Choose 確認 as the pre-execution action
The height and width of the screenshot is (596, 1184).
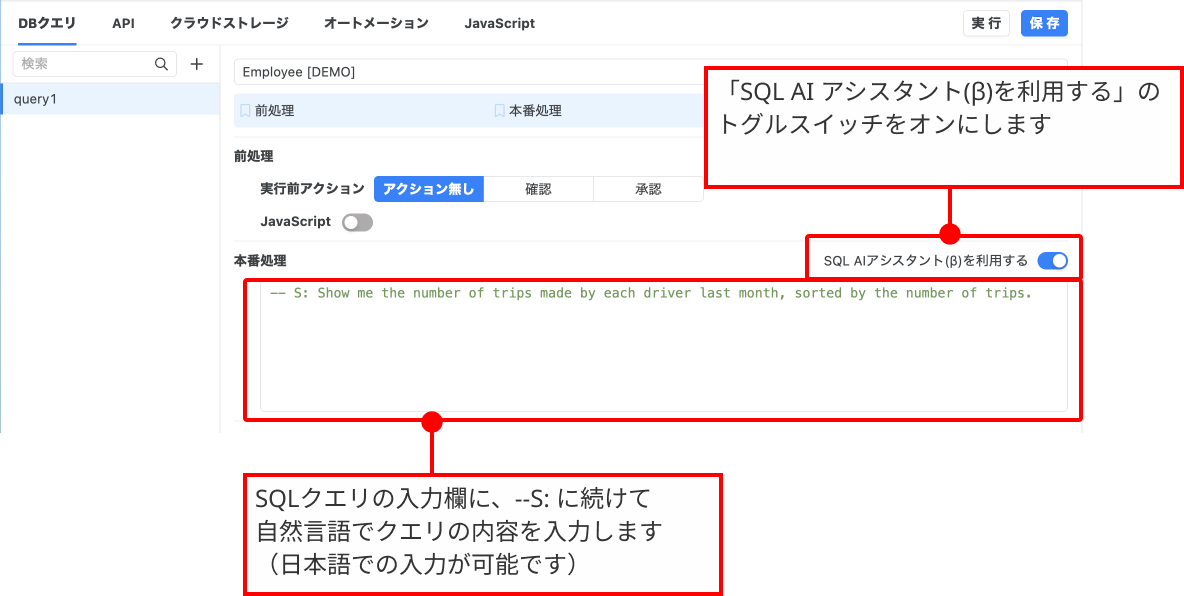pyautogui.click(x=538, y=189)
